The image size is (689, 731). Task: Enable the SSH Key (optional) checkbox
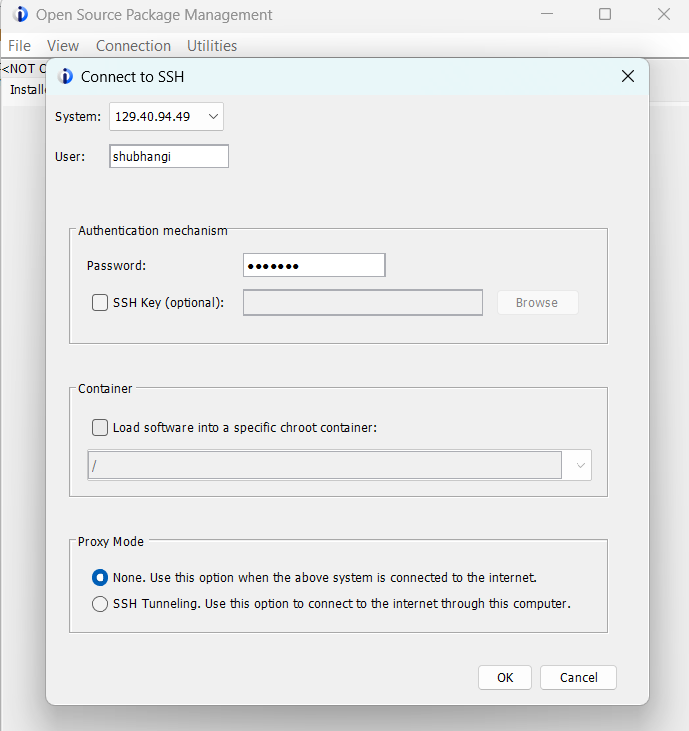100,303
